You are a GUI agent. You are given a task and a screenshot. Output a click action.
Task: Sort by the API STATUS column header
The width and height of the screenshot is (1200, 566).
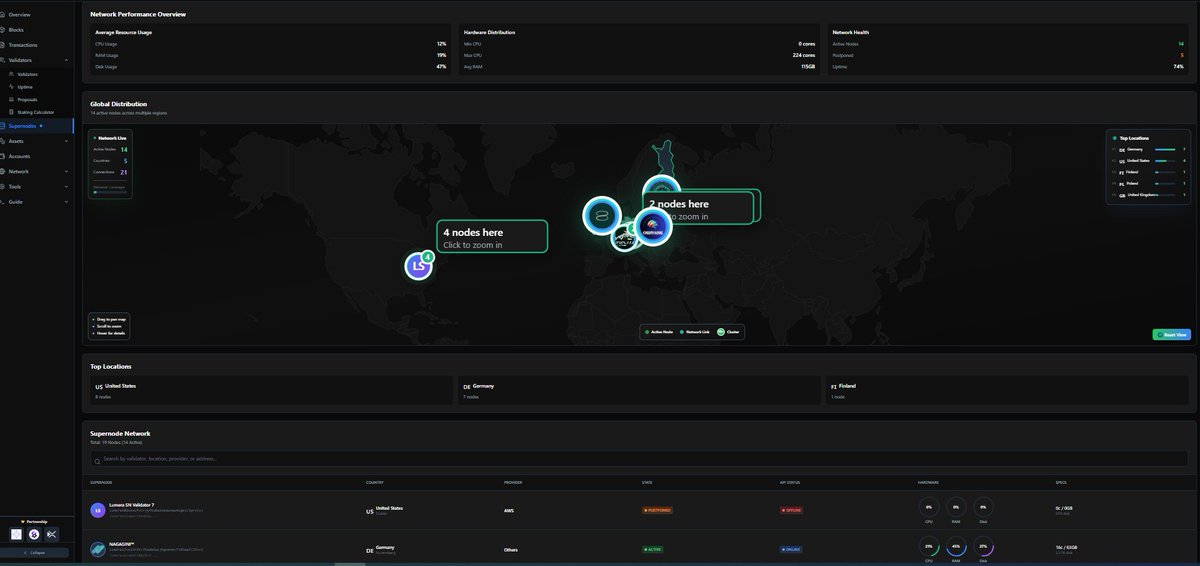pyautogui.click(x=790, y=482)
